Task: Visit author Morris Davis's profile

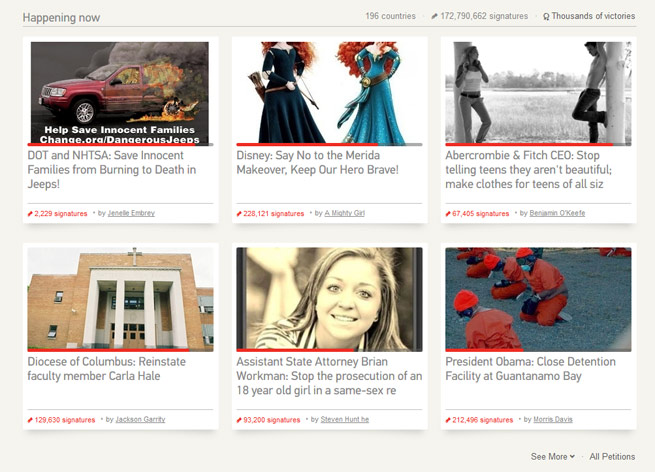Action: point(553,419)
